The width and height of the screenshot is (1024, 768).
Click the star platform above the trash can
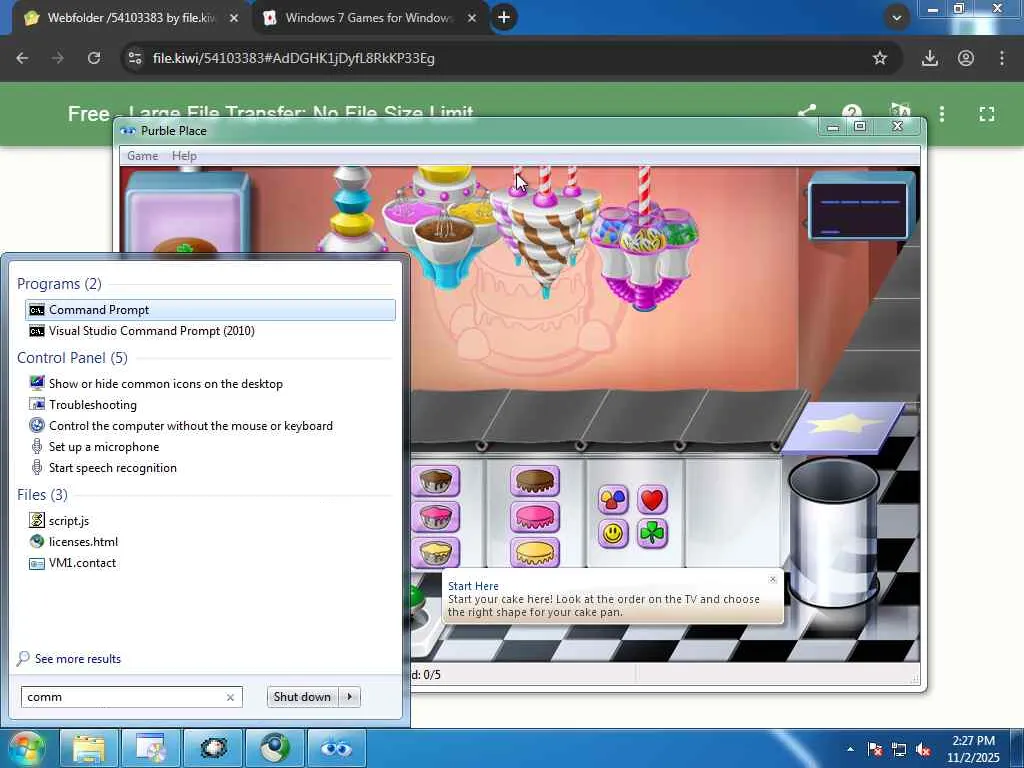pos(845,426)
